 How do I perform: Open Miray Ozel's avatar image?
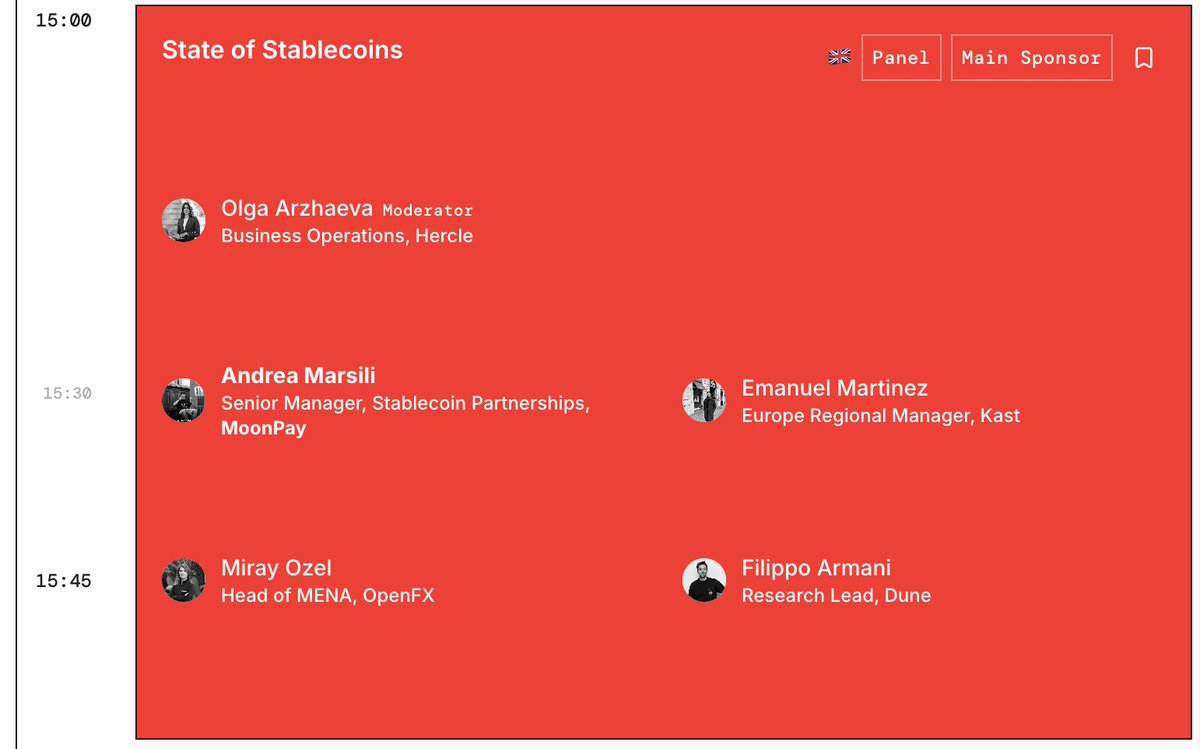pos(184,580)
